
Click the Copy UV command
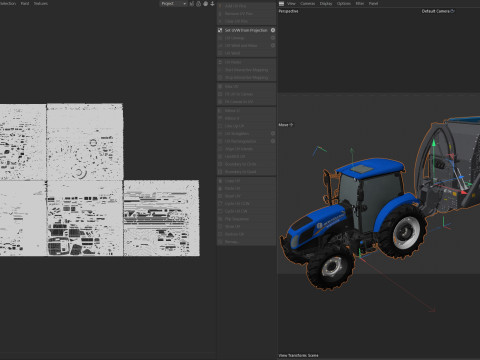coord(246,181)
